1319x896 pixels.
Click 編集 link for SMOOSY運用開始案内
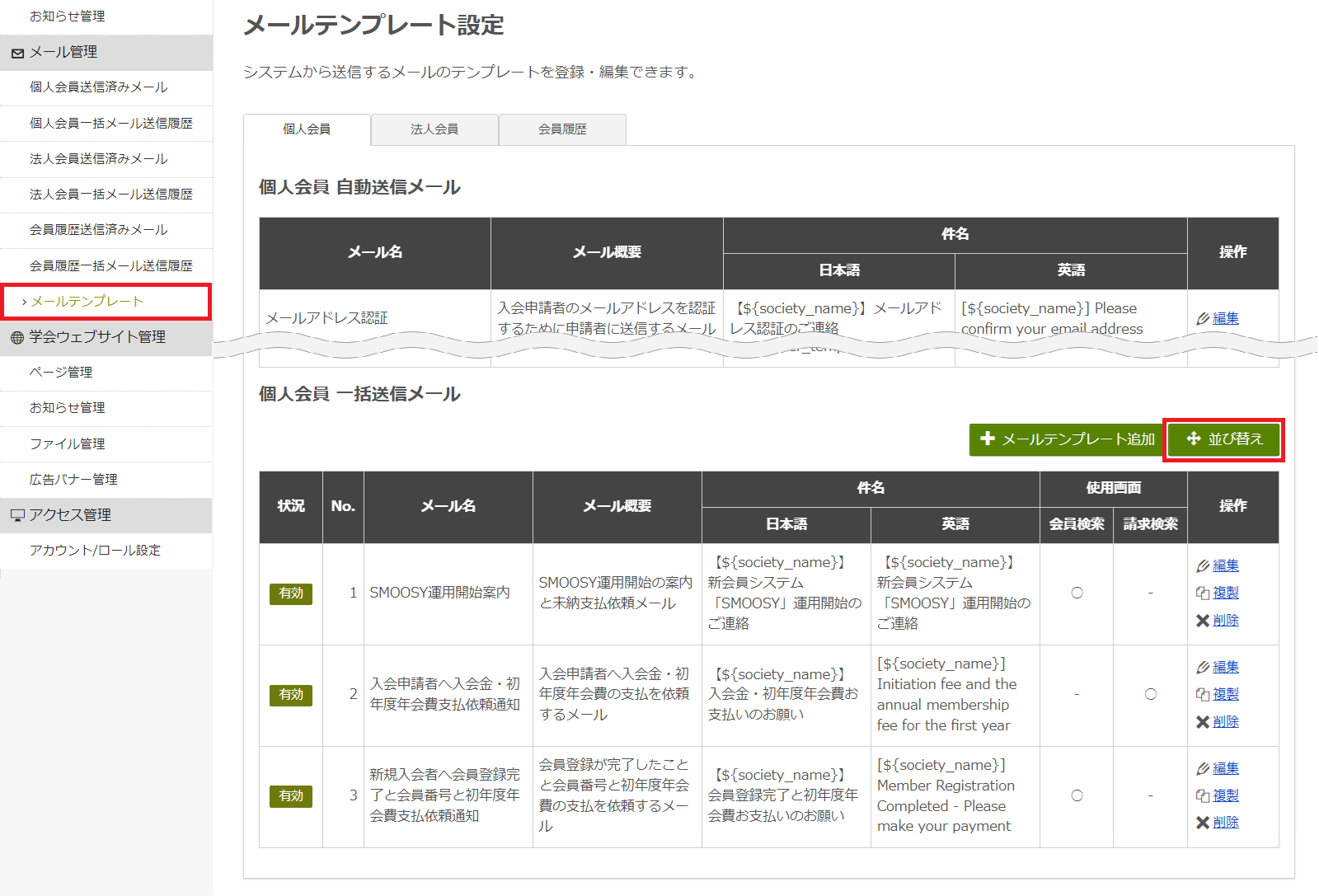[1226, 565]
